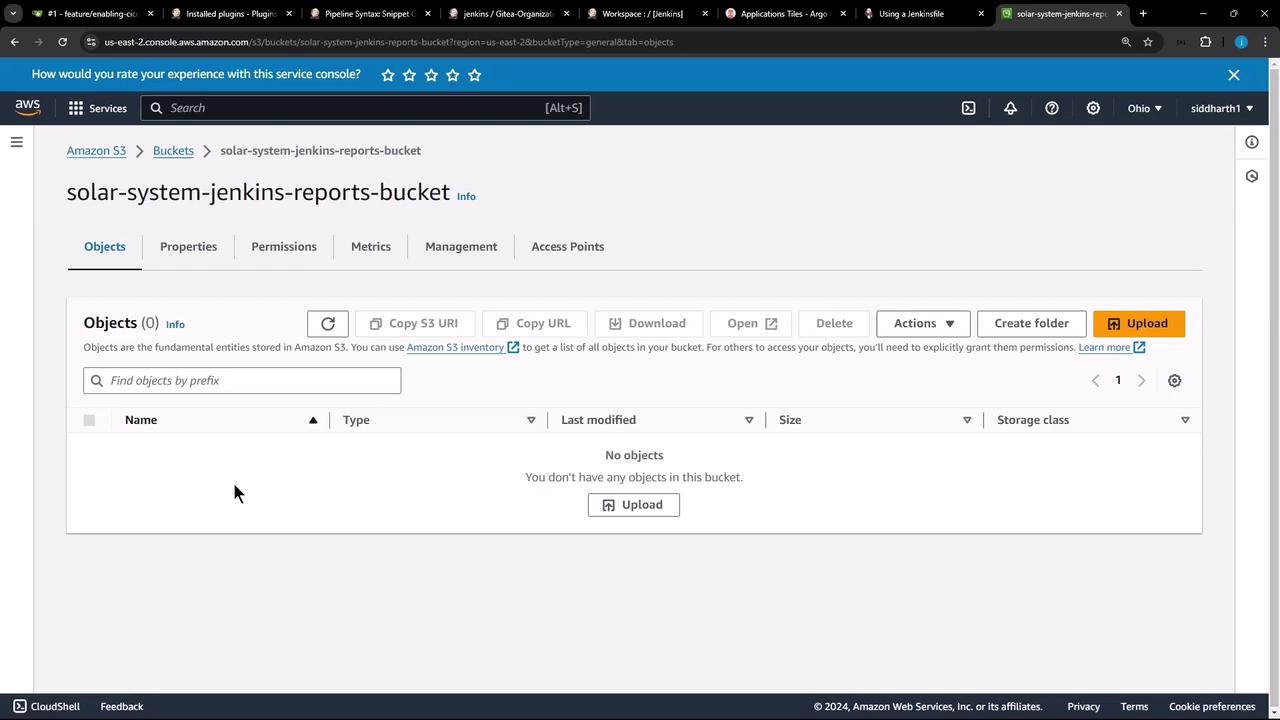Image resolution: width=1280 pixels, height=720 pixels.
Task: Reload the browser page
Action: (x=62, y=42)
